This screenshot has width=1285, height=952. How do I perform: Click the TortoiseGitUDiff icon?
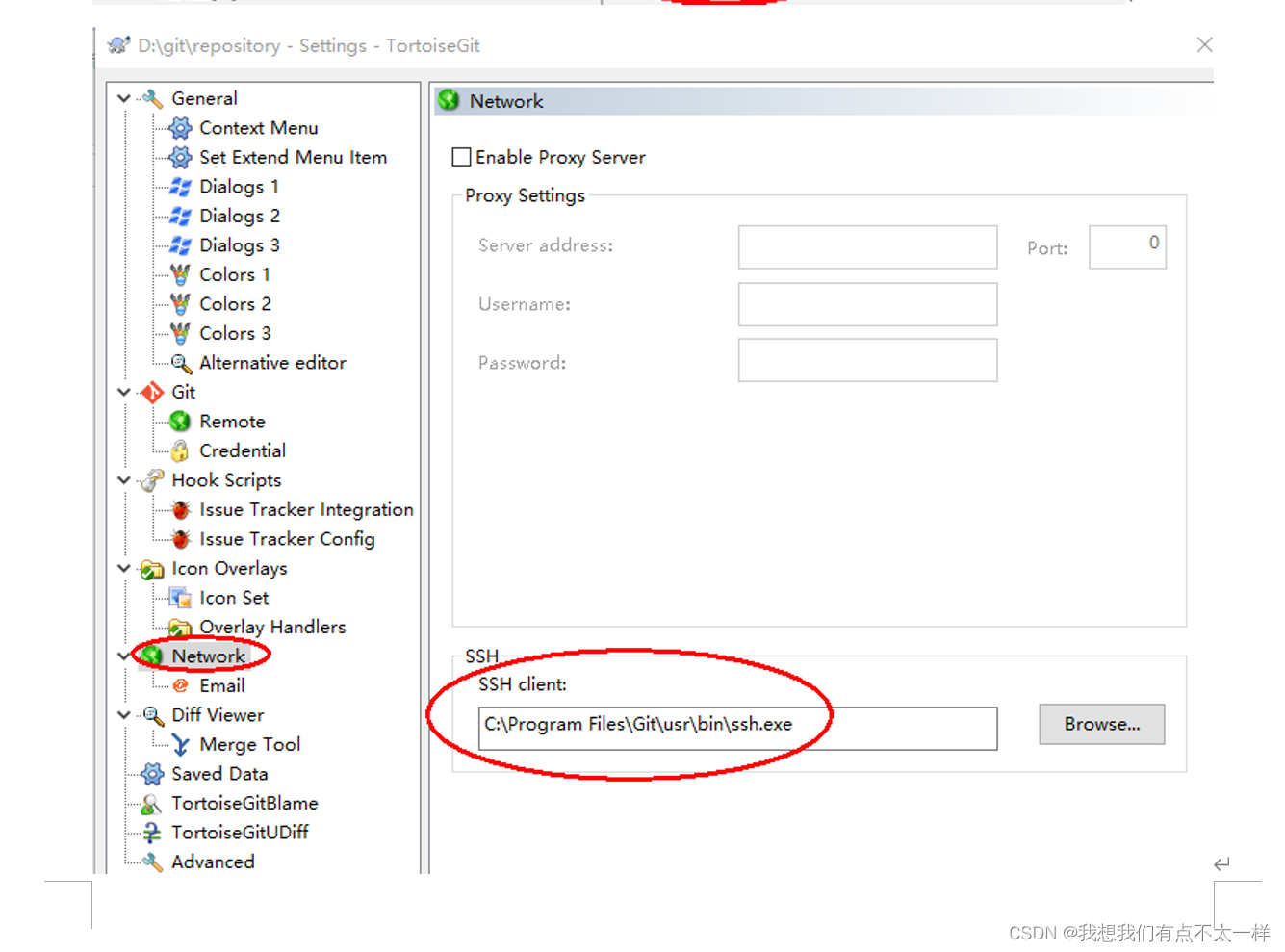point(152,833)
